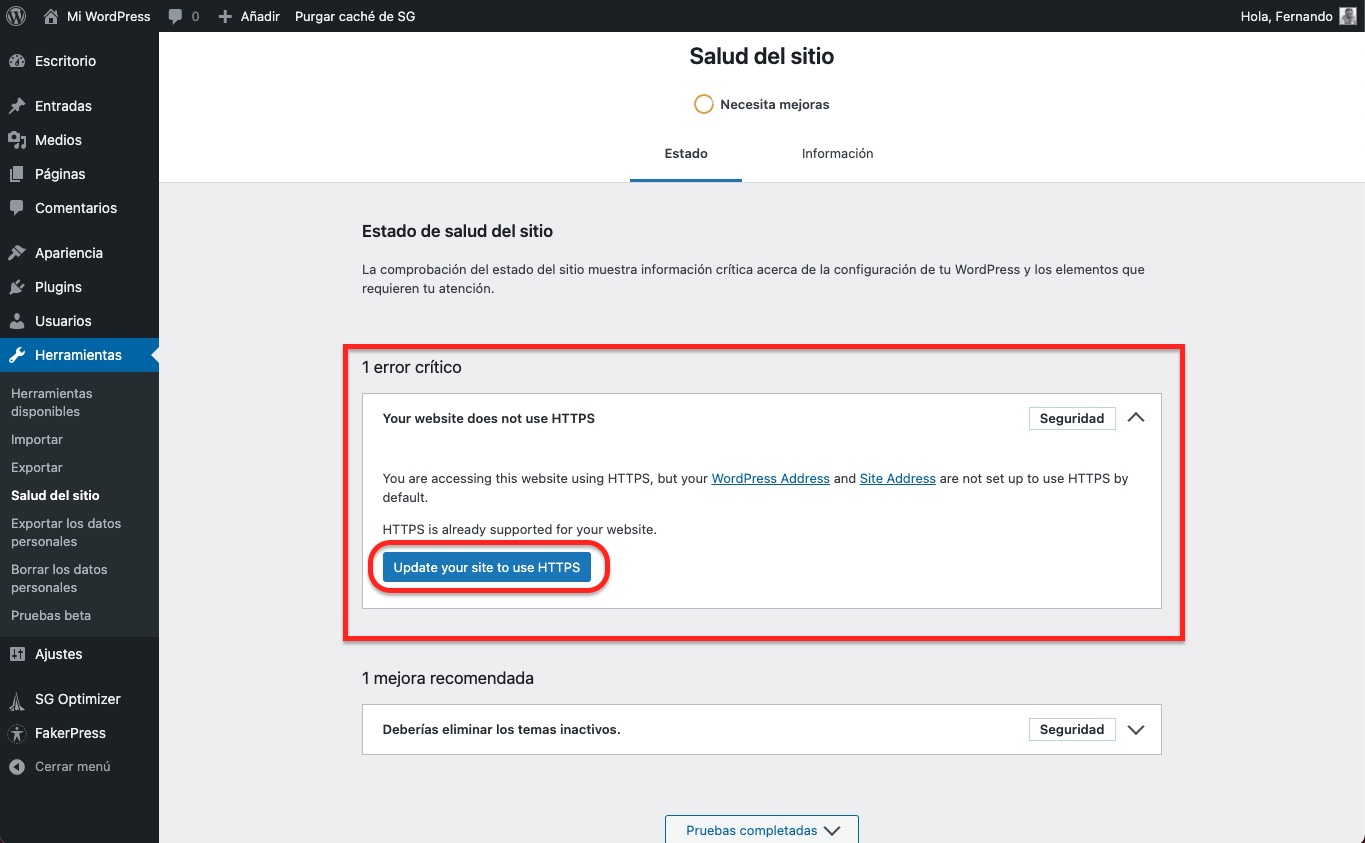Click the Medios media icon
This screenshot has width=1365, height=843.
pos(17,140)
